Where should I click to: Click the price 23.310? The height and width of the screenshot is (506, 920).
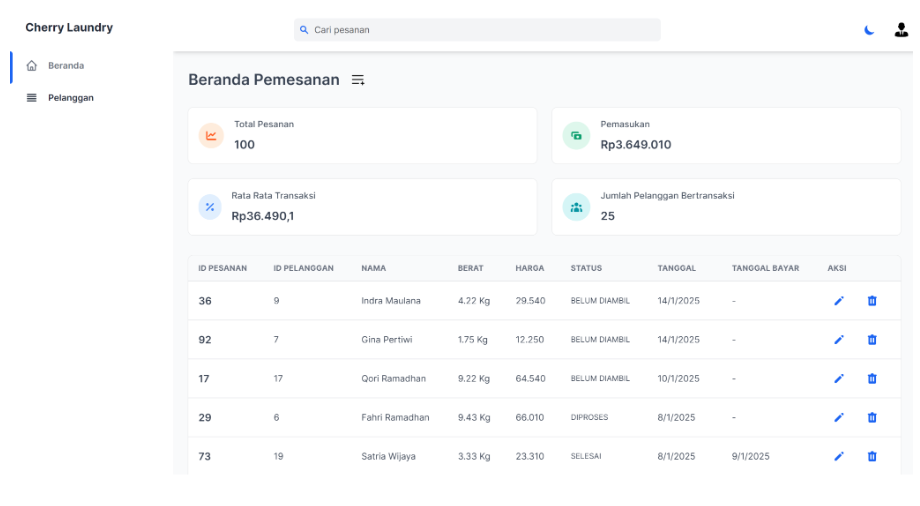(x=530, y=456)
